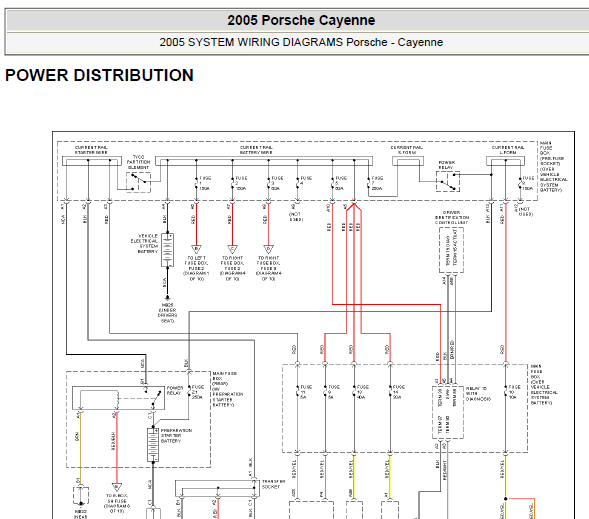This screenshot has height=519, width=589.
Task: Click the Fuse 3 60A symbol
Action: [x=269, y=183]
